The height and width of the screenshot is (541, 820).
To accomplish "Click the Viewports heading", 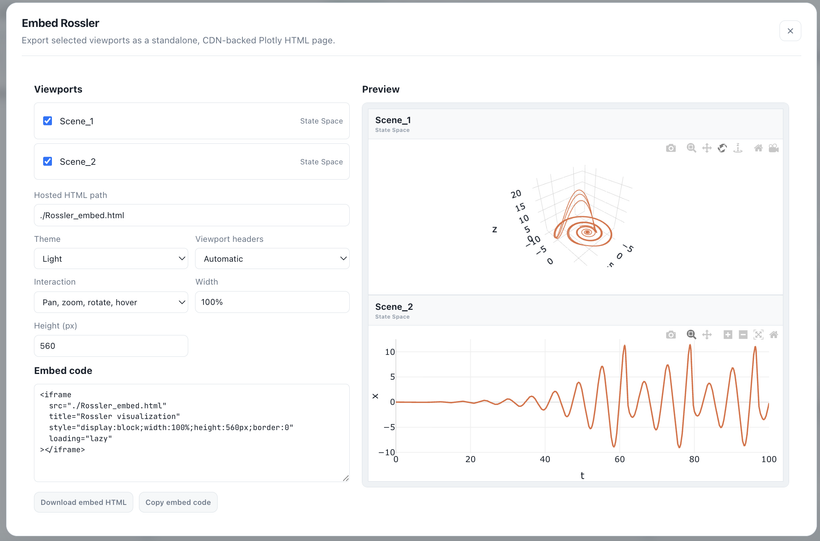I will (x=58, y=89).
